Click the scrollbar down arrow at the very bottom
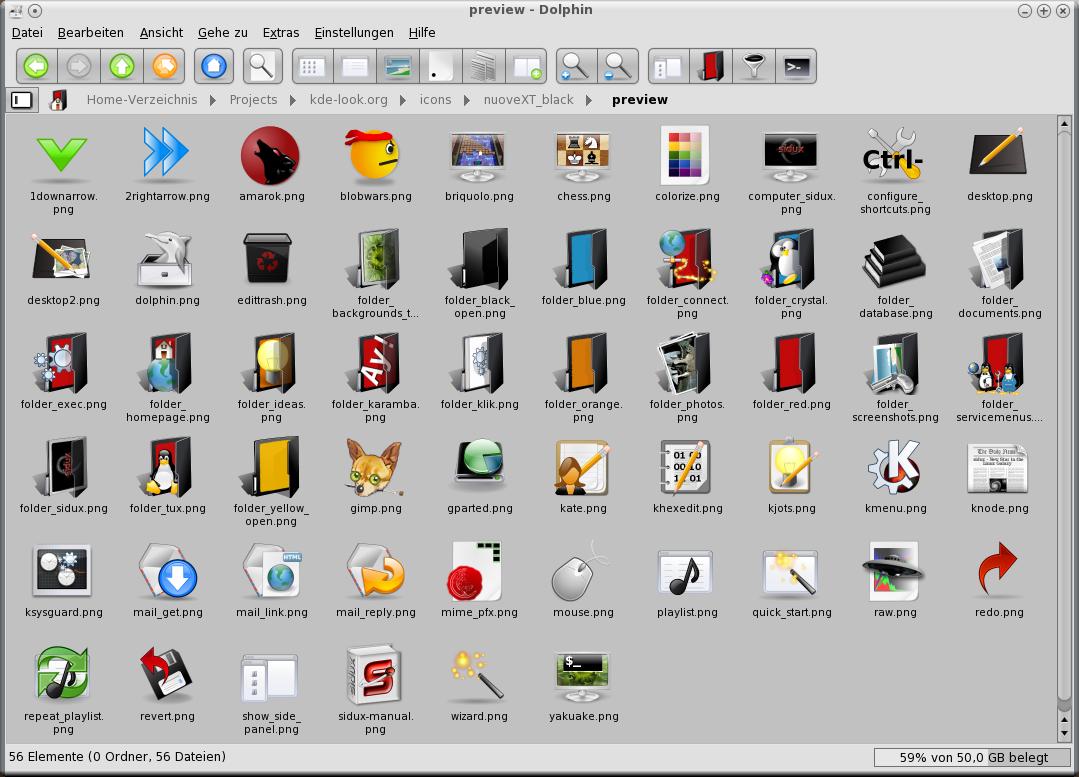Image resolution: width=1079 pixels, height=777 pixels. coord(1064,734)
